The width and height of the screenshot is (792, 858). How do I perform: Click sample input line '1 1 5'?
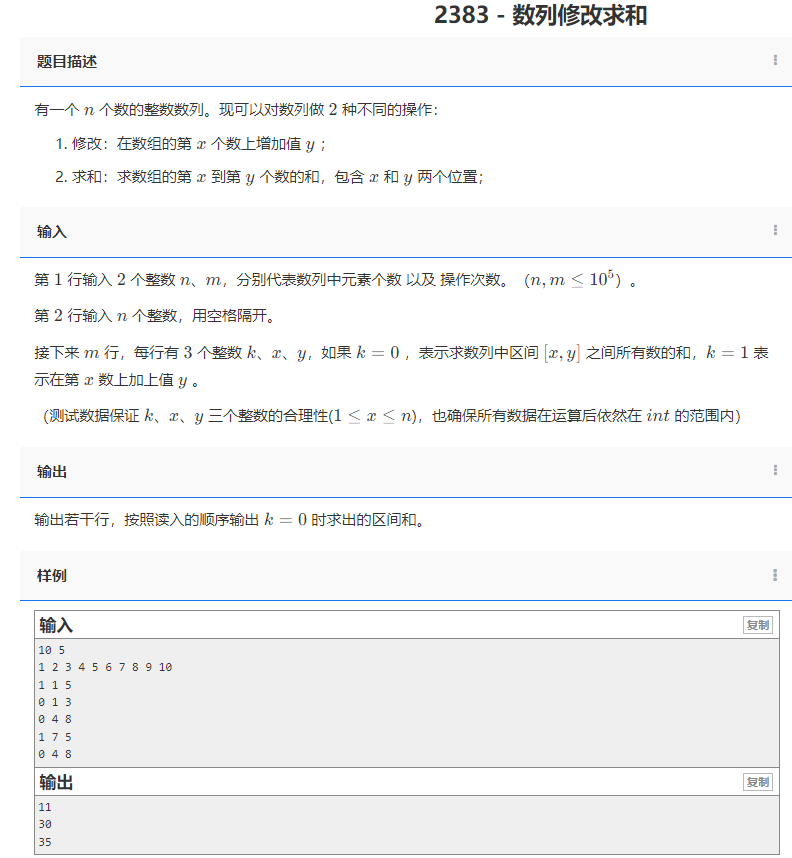pos(55,685)
